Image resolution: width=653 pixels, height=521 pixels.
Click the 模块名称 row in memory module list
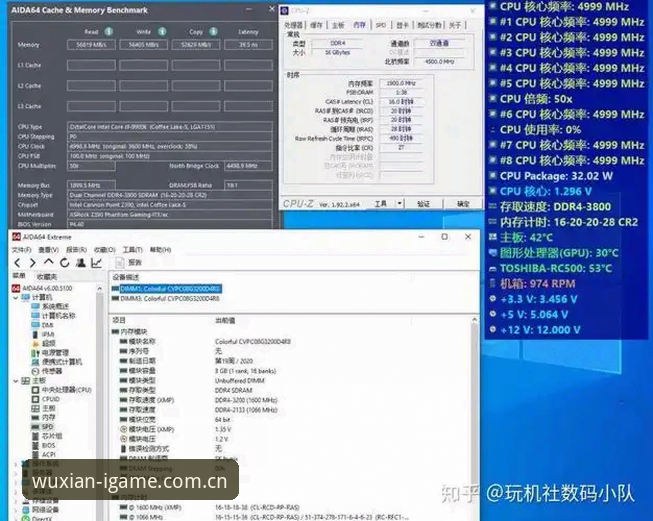[292, 342]
